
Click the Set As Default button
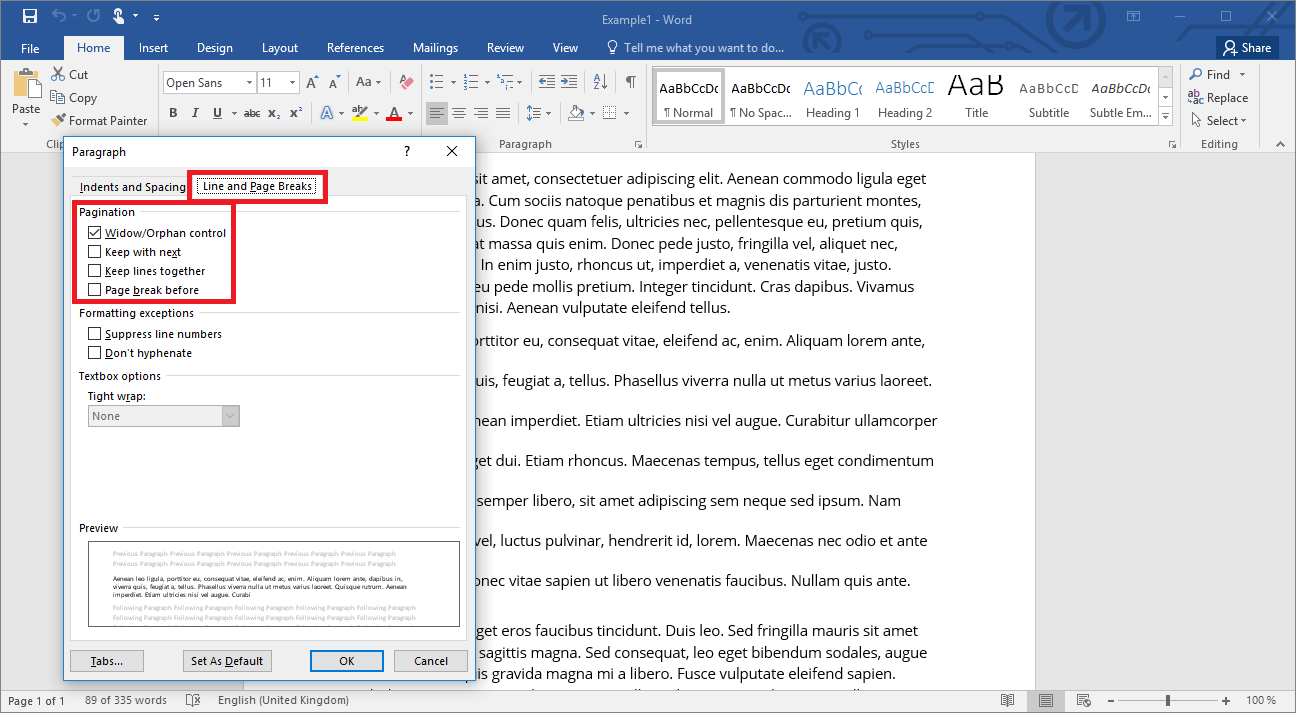pyautogui.click(x=227, y=661)
